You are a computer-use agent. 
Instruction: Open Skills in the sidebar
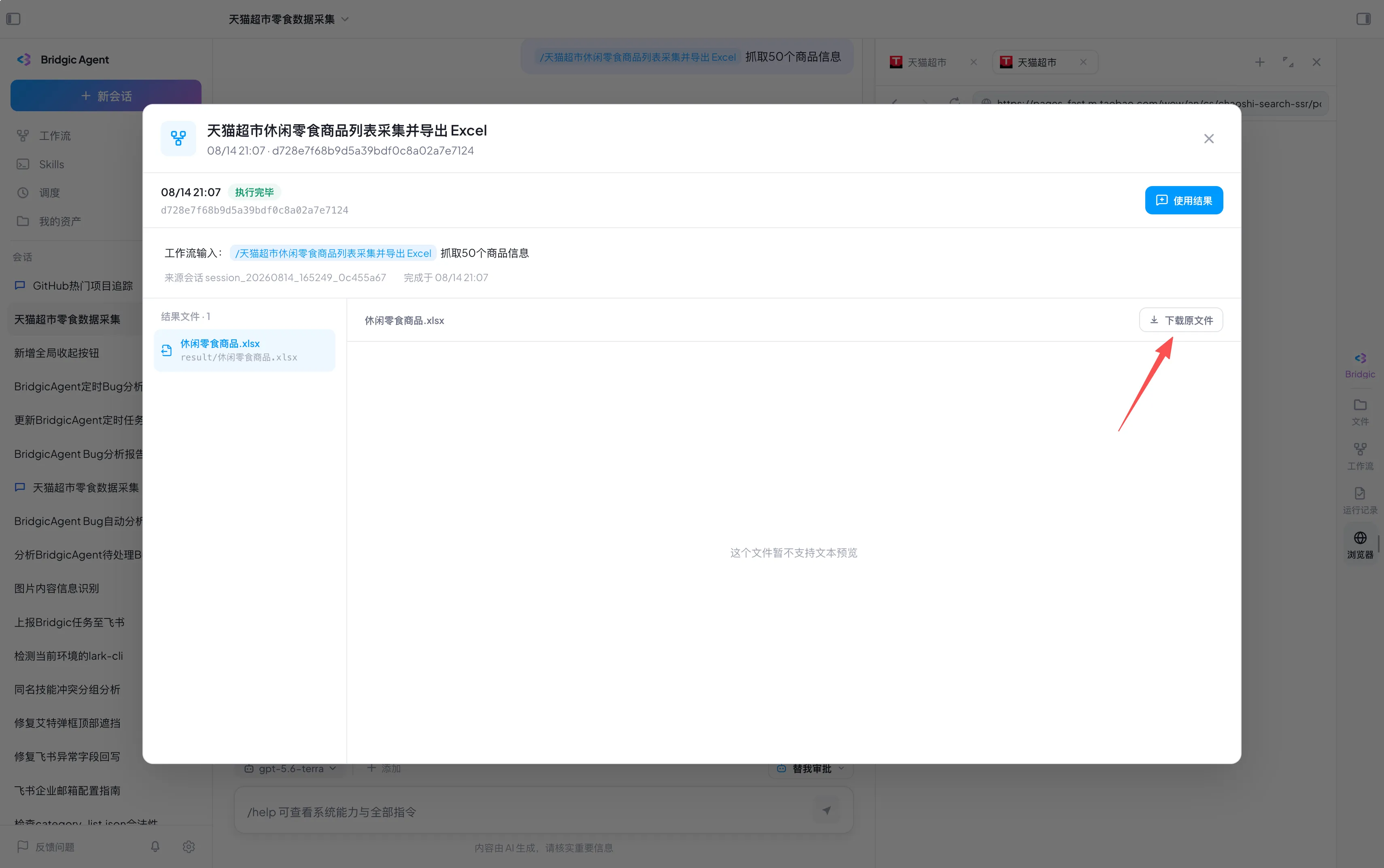51,164
